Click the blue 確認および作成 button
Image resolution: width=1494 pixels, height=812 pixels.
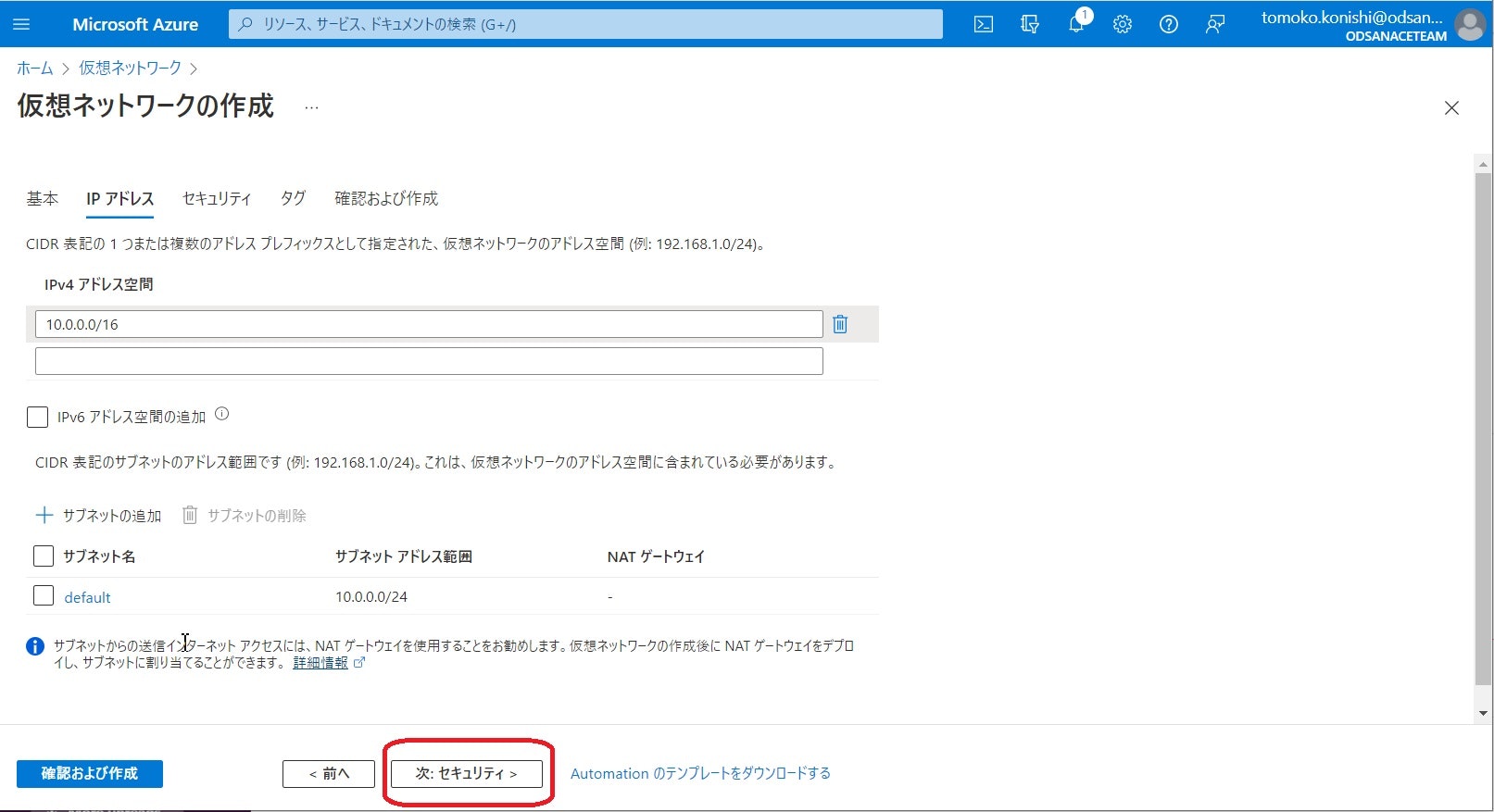coord(90,773)
